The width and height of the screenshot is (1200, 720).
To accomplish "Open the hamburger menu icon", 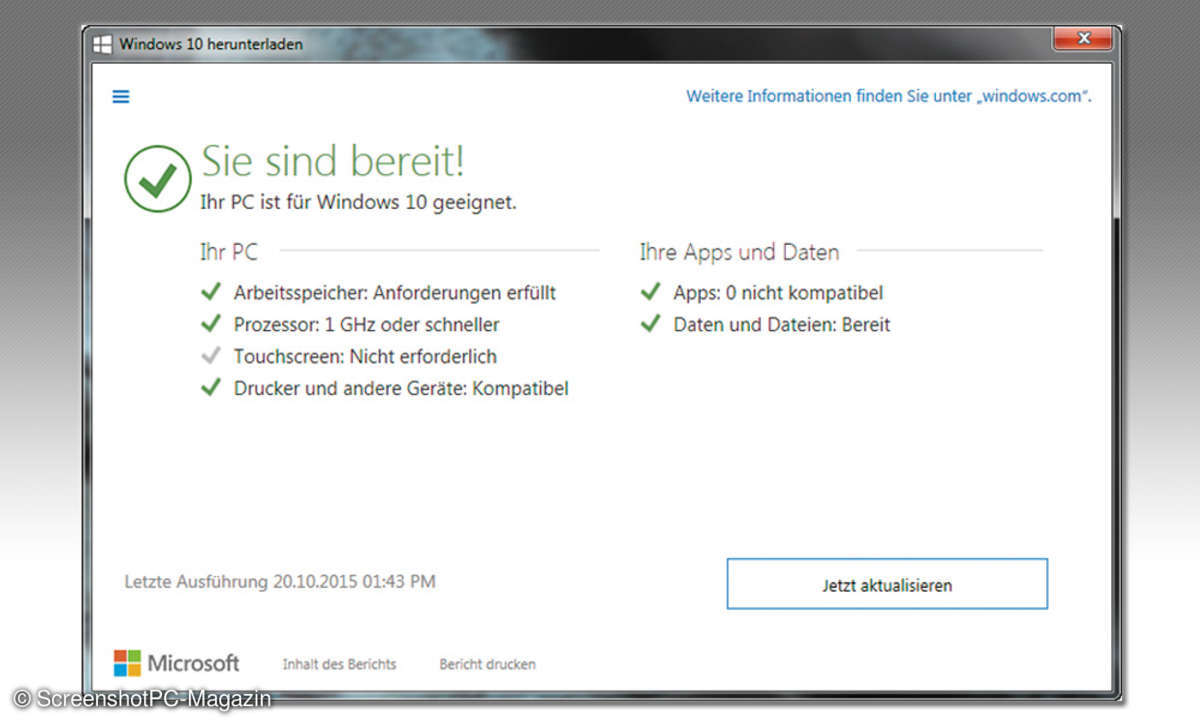I will pos(121,96).
